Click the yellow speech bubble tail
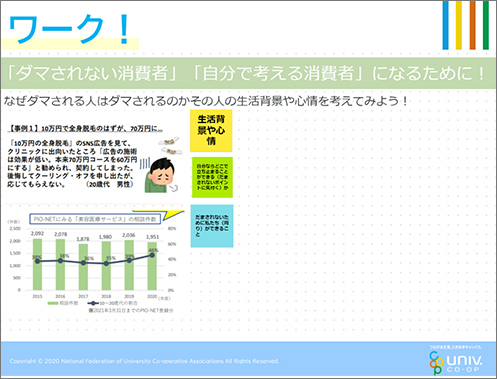Screen dimensions: 497x379 pos(173,214)
